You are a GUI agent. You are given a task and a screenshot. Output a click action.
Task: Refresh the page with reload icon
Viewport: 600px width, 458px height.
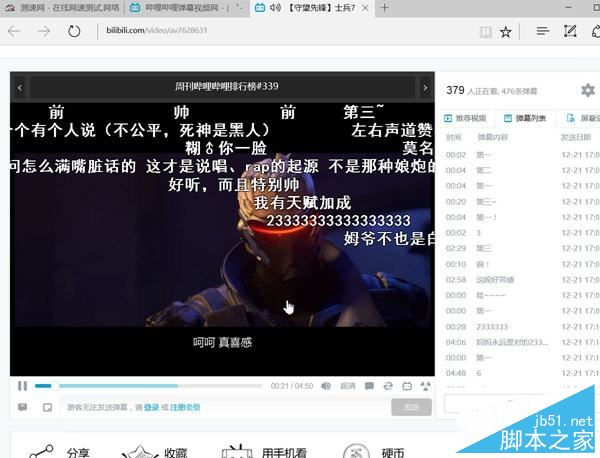pos(74,31)
